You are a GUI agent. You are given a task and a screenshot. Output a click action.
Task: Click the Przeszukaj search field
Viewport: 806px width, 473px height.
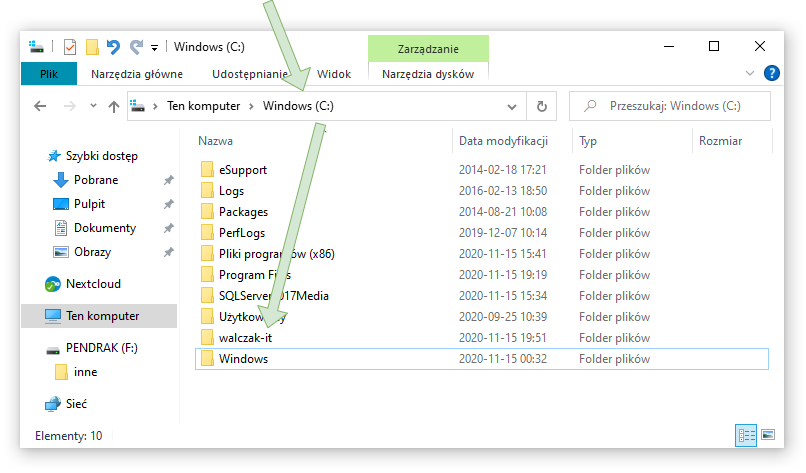click(670, 106)
